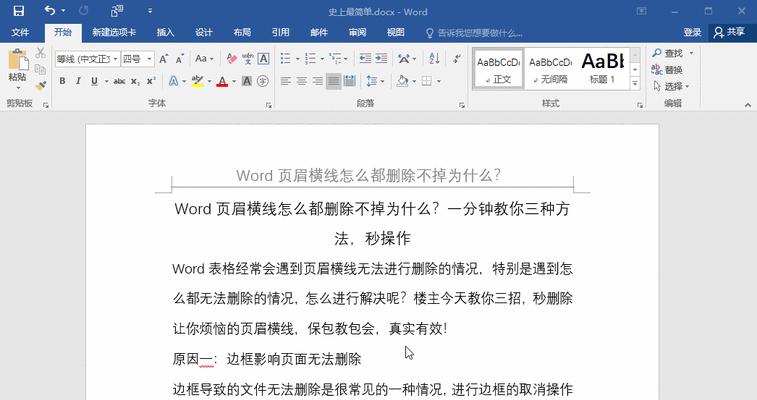Open the 文件 menu
The width and height of the screenshot is (757, 400).
[20, 32]
